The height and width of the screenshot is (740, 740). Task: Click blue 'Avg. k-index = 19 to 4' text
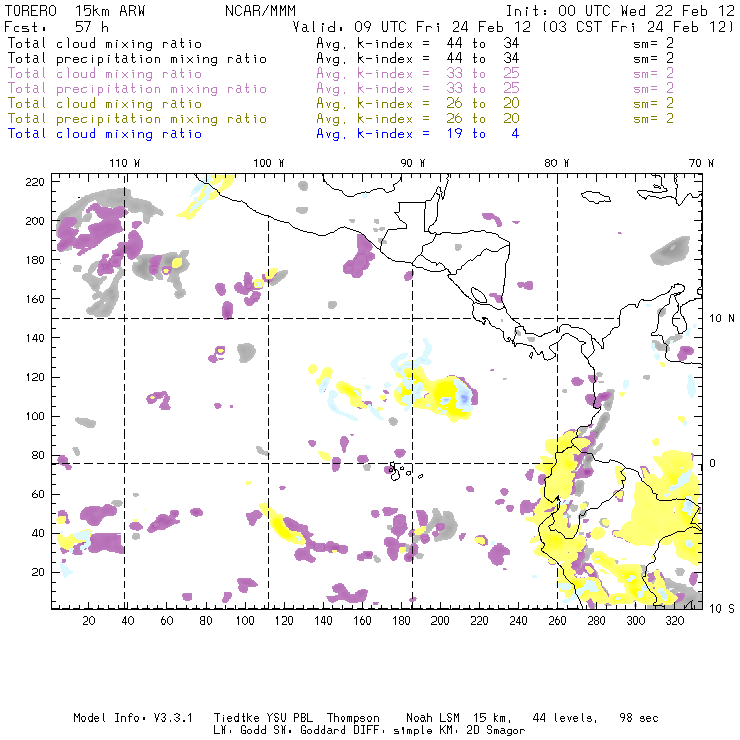click(x=418, y=134)
